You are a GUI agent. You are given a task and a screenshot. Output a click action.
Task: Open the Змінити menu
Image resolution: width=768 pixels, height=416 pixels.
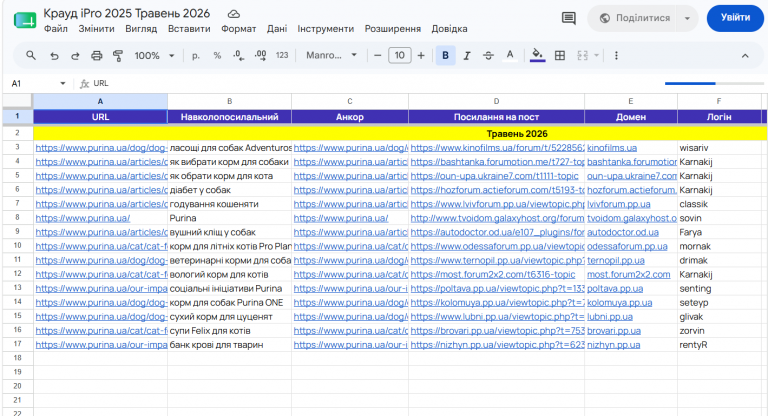point(96,29)
